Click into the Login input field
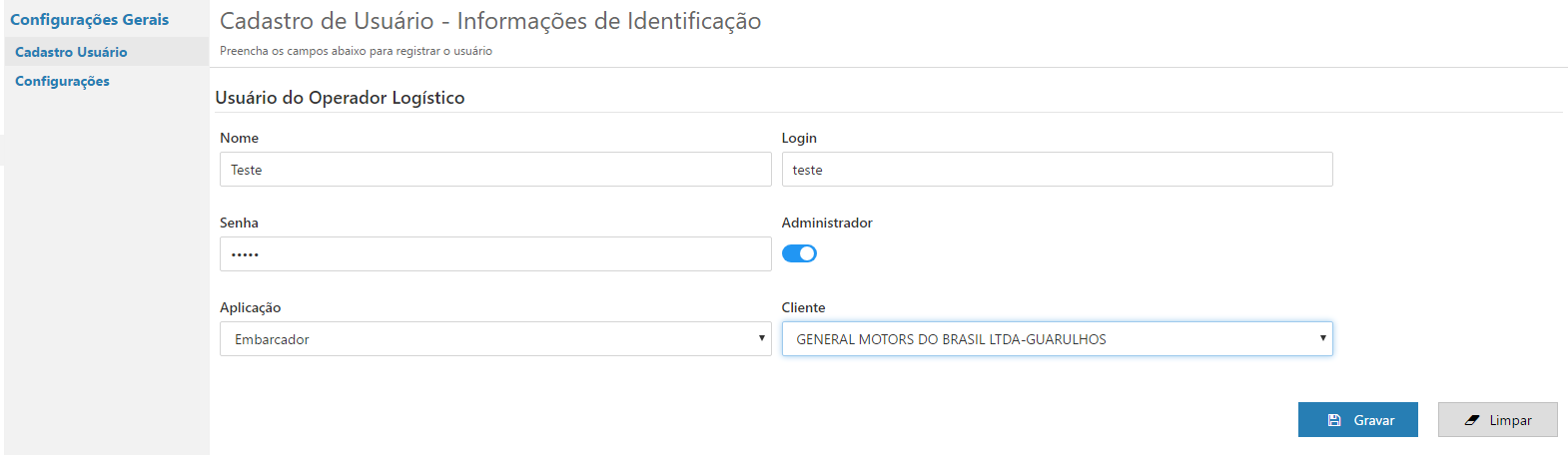1568x455 pixels. (x=1057, y=170)
